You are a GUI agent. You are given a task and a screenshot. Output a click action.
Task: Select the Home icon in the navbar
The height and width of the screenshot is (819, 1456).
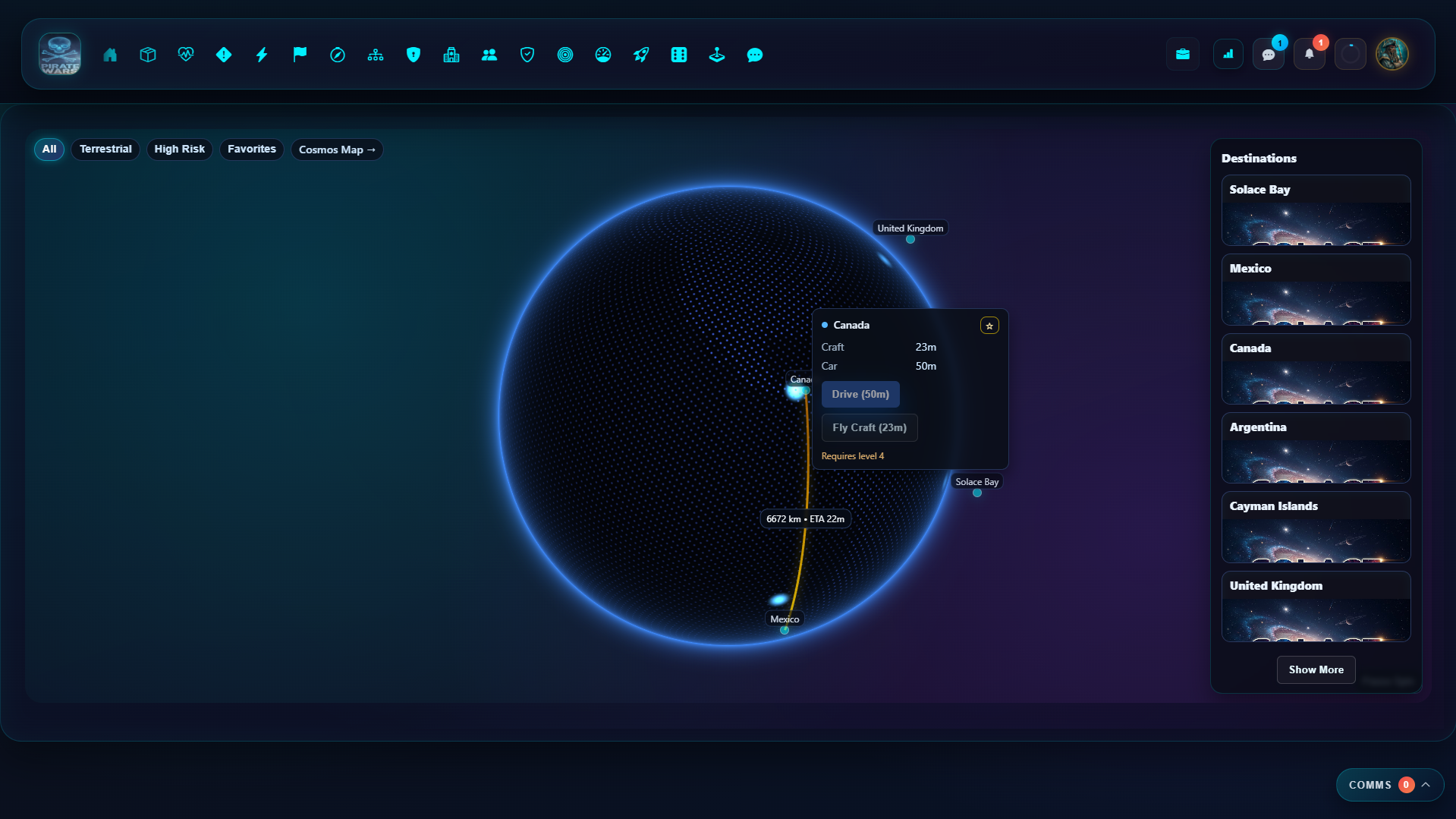[x=110, y=55]
